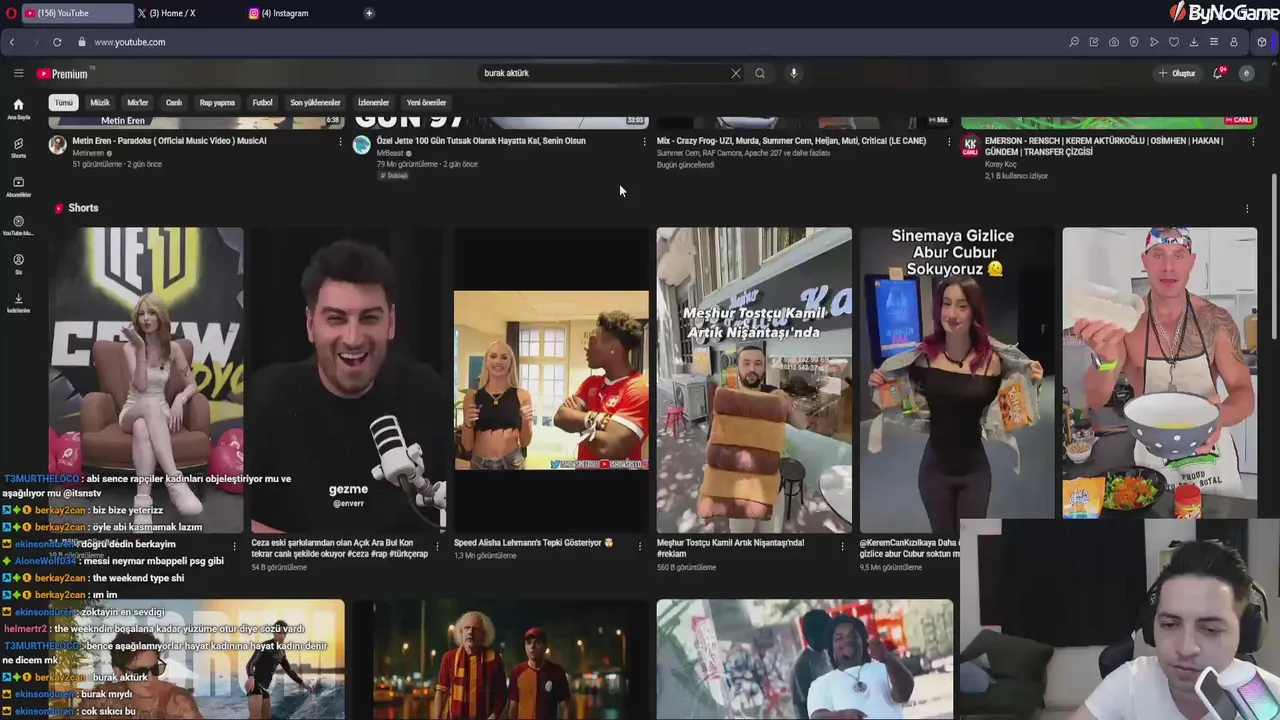Viewport: 1280px width, 720px height.
Task: Start voice search with microphone icon
Action: tap(793, 73)
